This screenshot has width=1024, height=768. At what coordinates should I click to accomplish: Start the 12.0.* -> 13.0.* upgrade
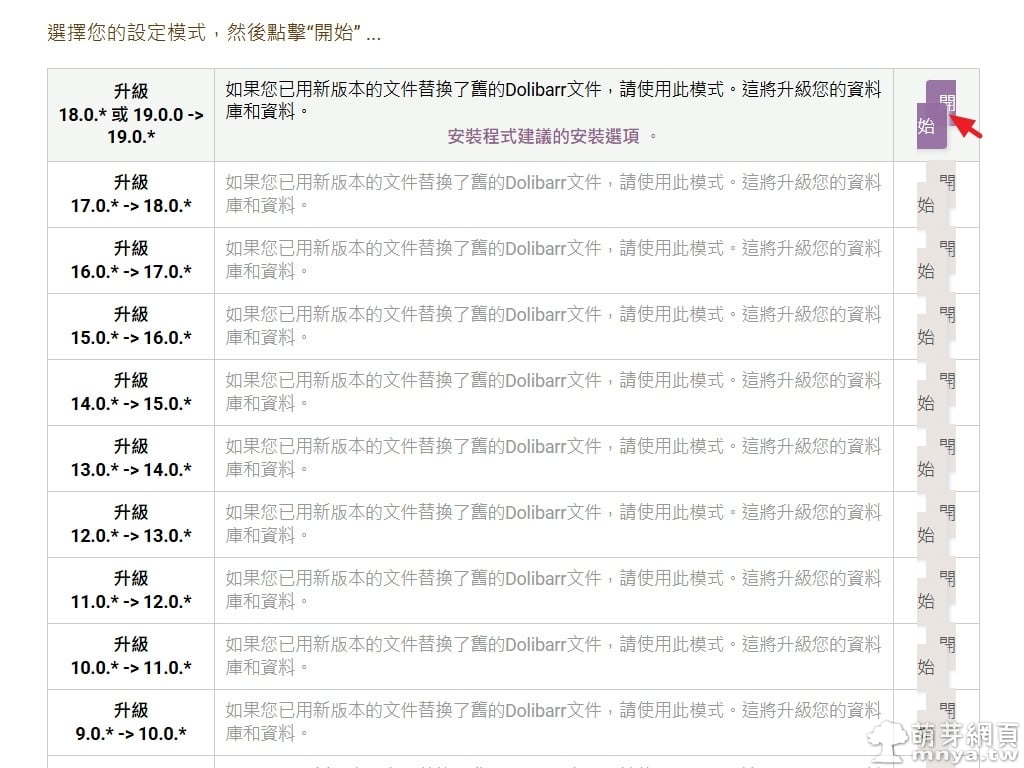point(936,524)
